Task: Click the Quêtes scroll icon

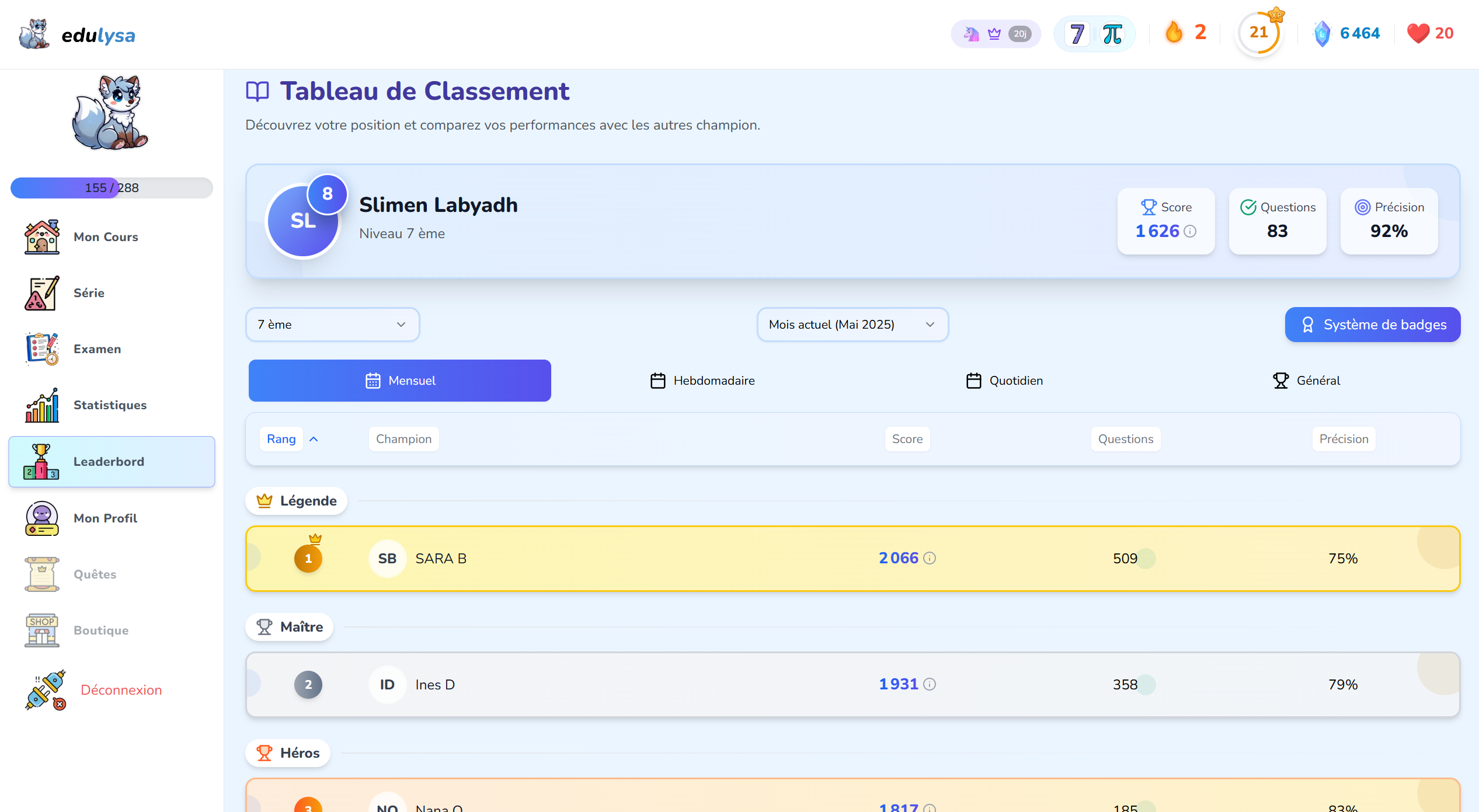Action: pos(41,574)
